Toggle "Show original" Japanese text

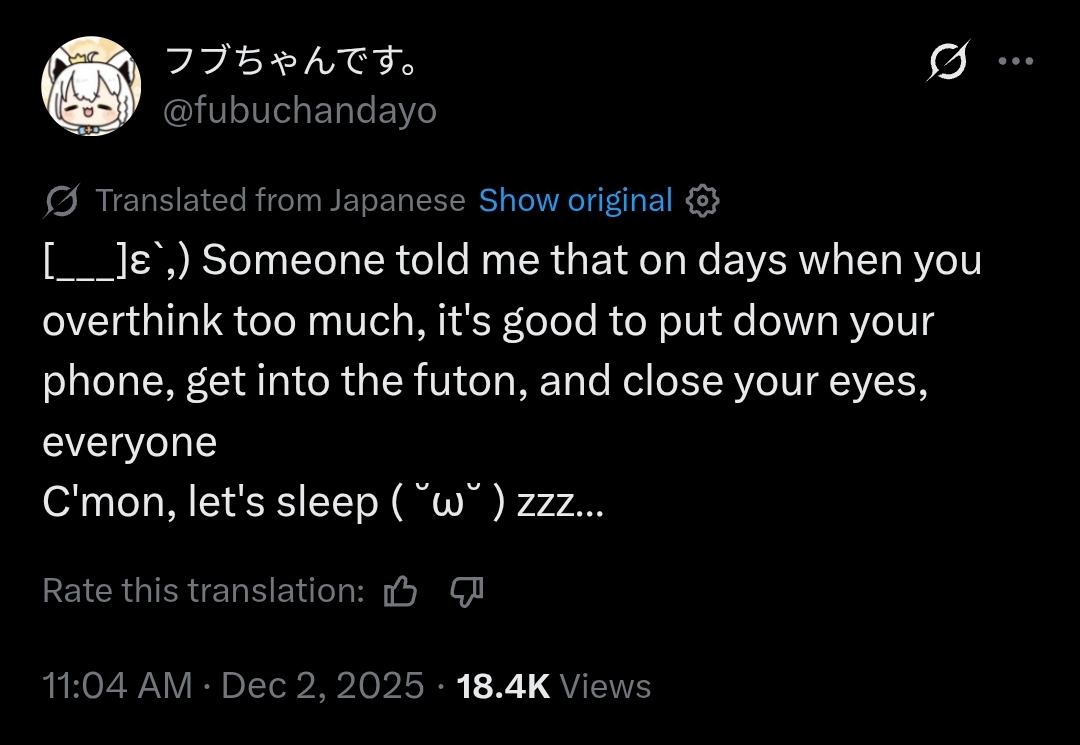[575, 201]
